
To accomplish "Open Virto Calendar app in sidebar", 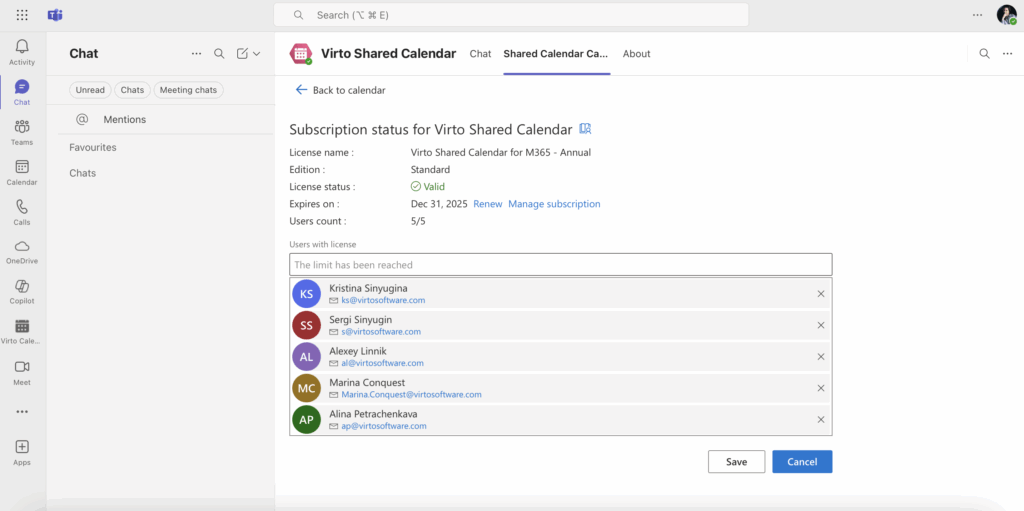I will coord(22,331).
